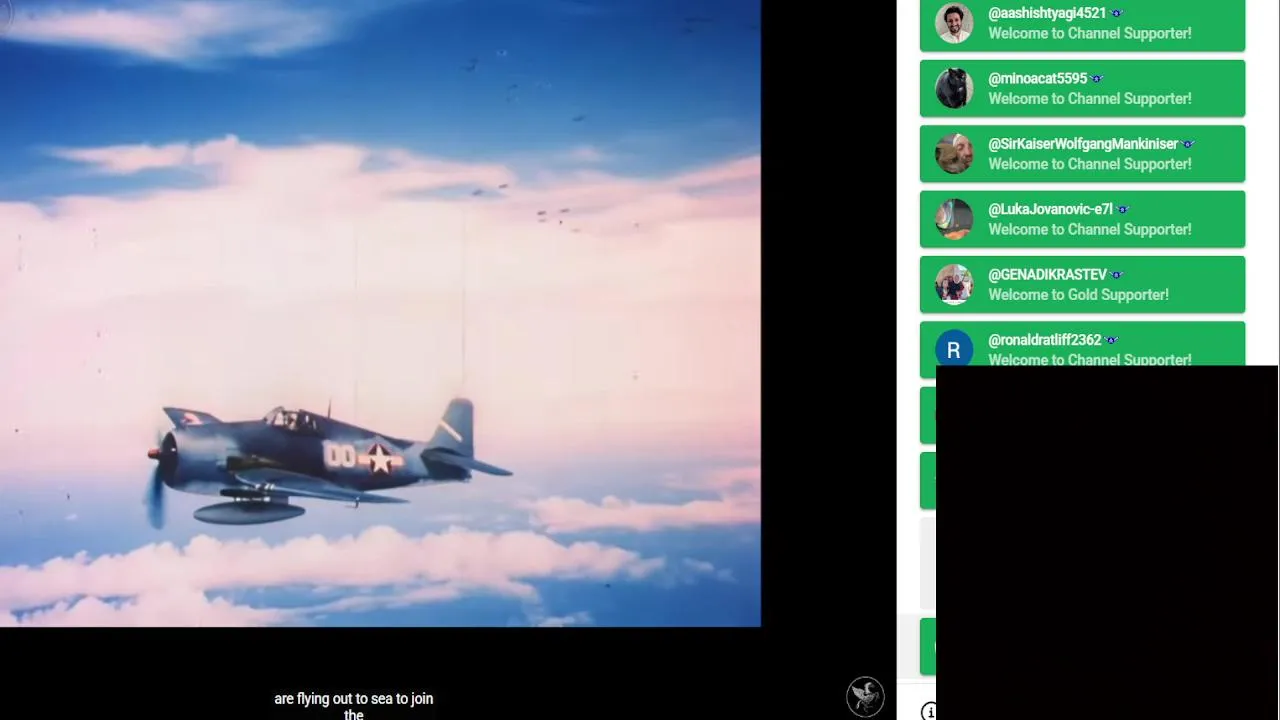Click the welcome message under @SirKaiserWolfgangMankiniser
This screenshot has width=1280, height=720.
(x=1090, y=164)
